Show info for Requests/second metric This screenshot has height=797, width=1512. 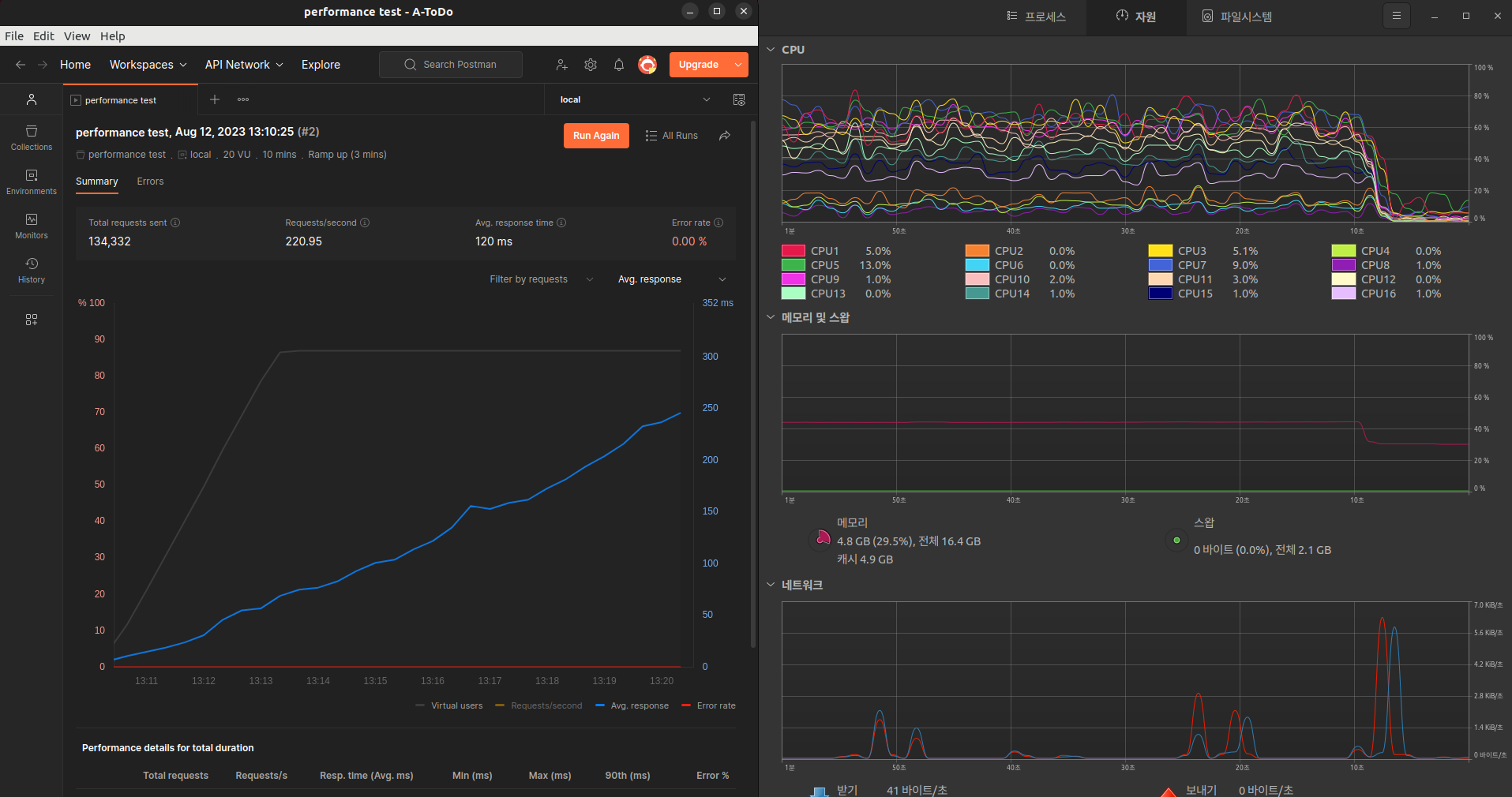[x=365, y=223]
